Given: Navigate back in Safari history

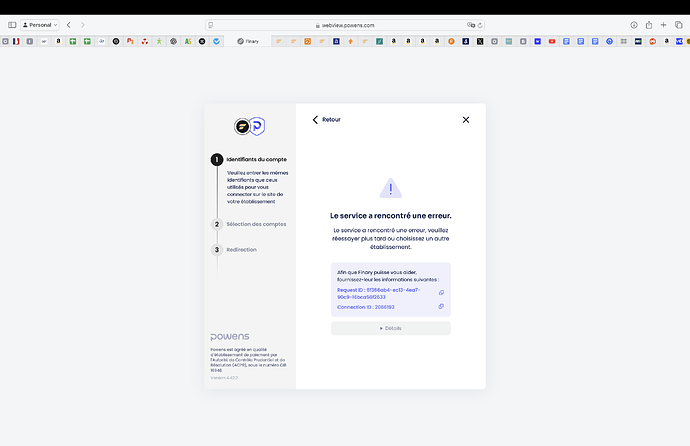Looking at the screenshot, I should click(69, 25).
